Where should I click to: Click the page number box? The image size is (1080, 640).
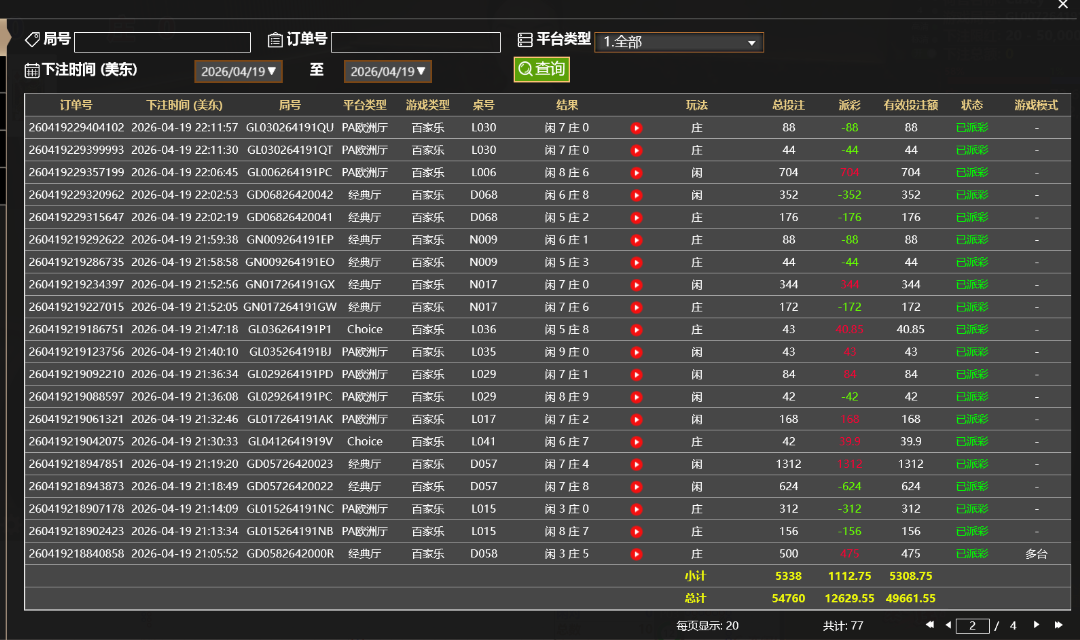coord(972,626)
